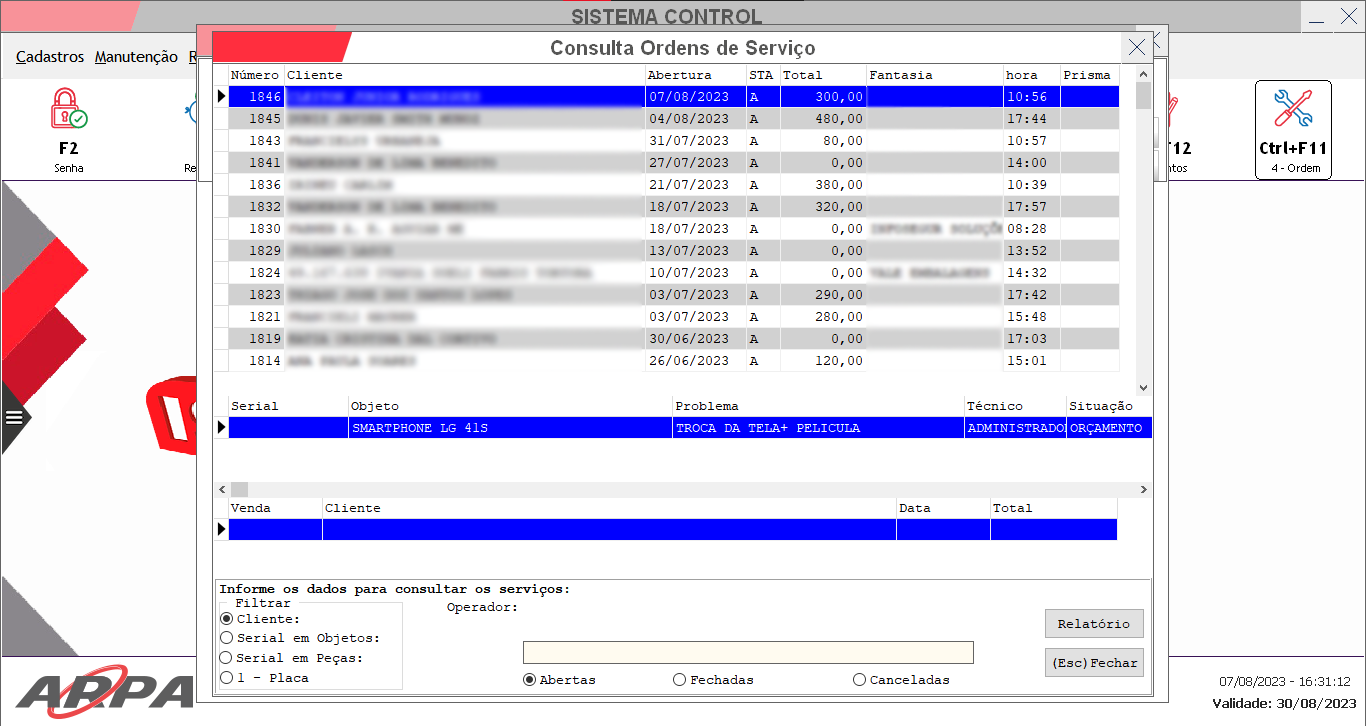Select the Cliente filter radio button

[226, 619]
